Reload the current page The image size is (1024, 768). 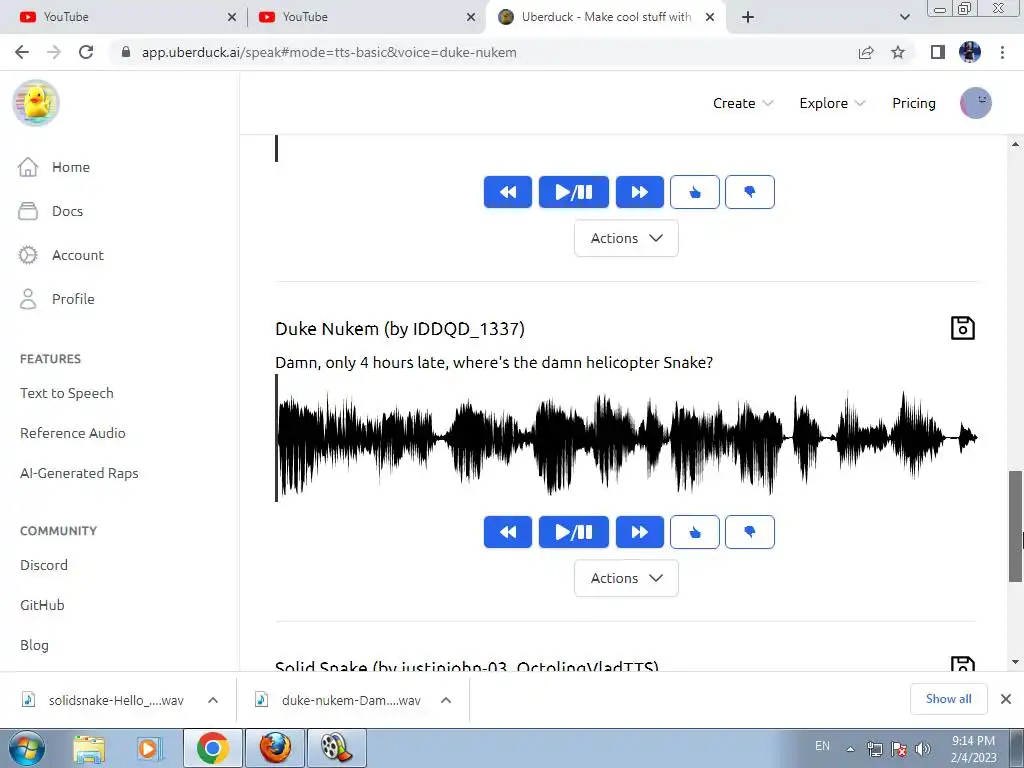pyautogui.click(x=86, y=52)
